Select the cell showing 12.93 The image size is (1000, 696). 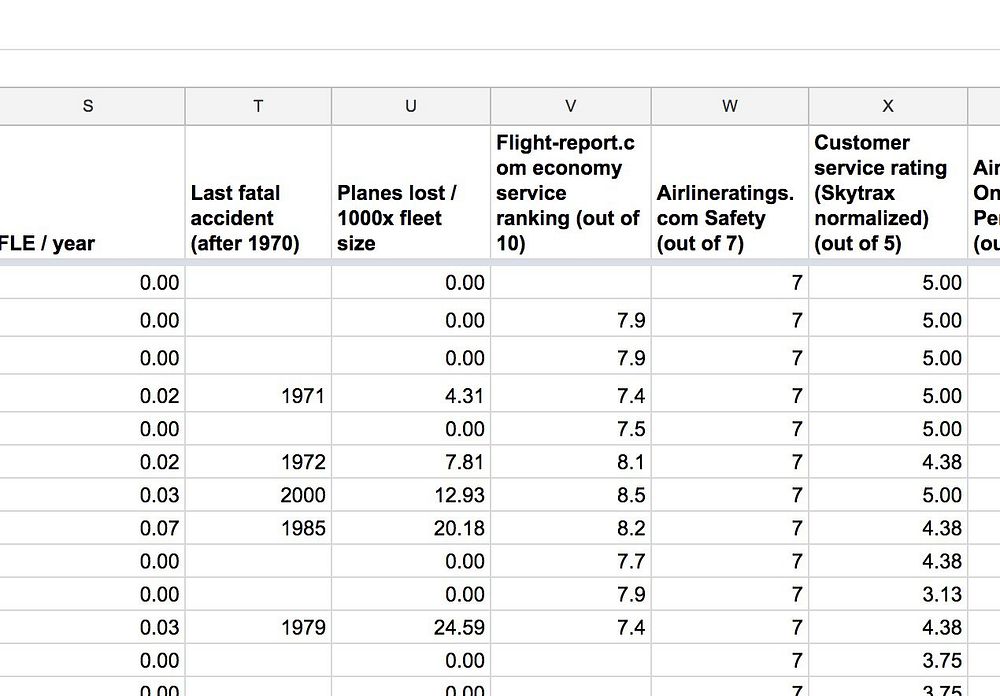410,495
